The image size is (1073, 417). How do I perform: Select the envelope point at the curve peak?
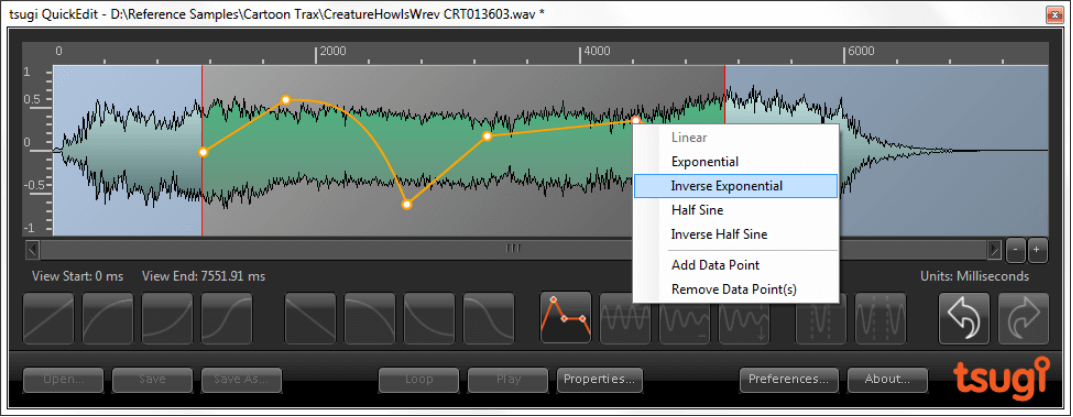pyautogui.click(x=285, y=100)
